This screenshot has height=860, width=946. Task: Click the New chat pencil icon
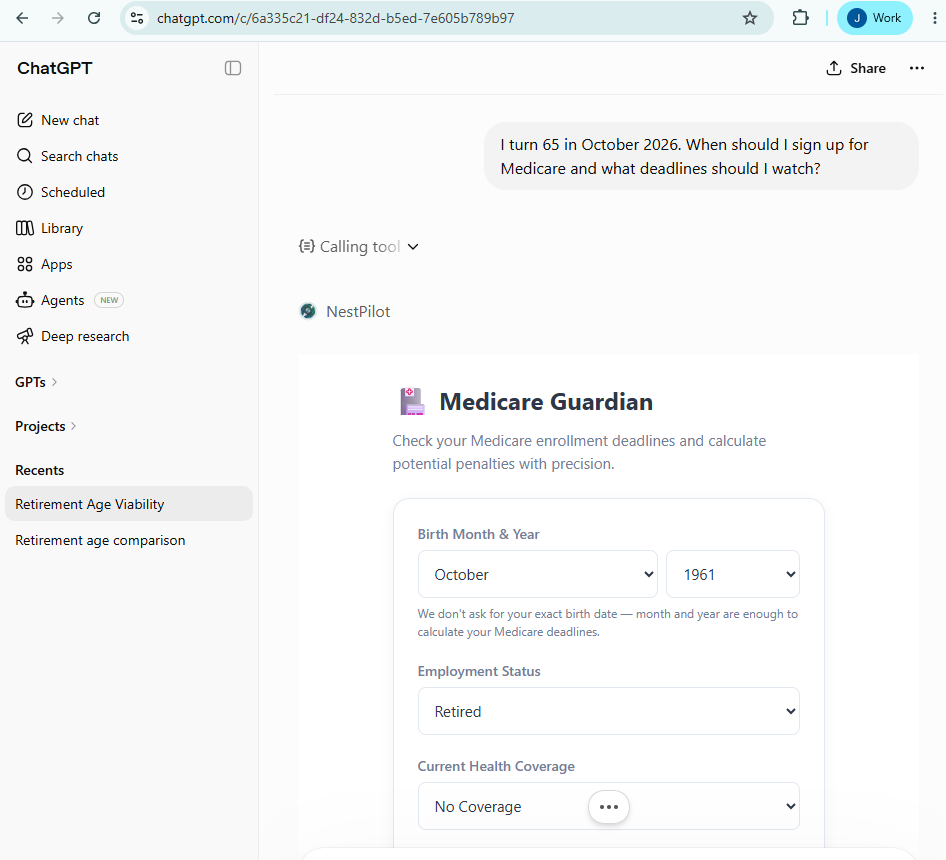coord(25,120)
